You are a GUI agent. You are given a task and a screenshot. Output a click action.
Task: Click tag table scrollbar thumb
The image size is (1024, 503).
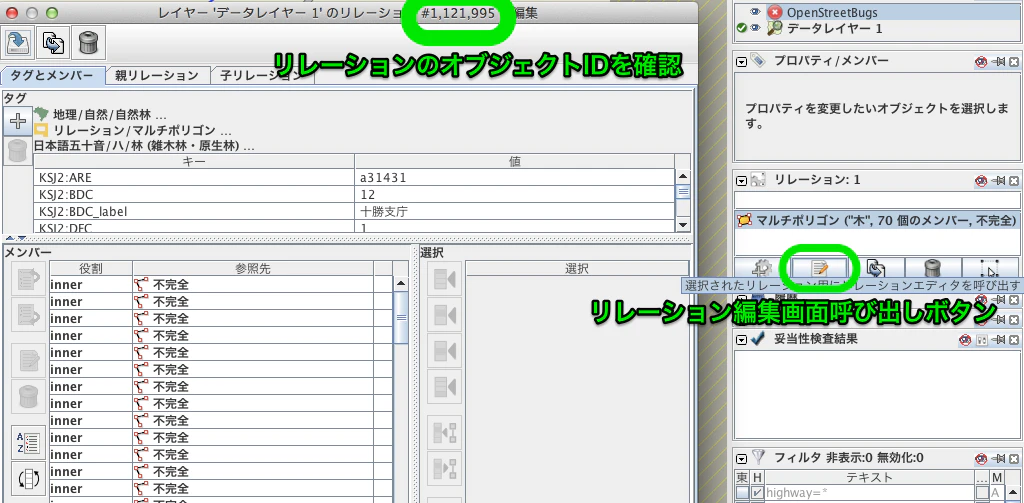(683, 192)
